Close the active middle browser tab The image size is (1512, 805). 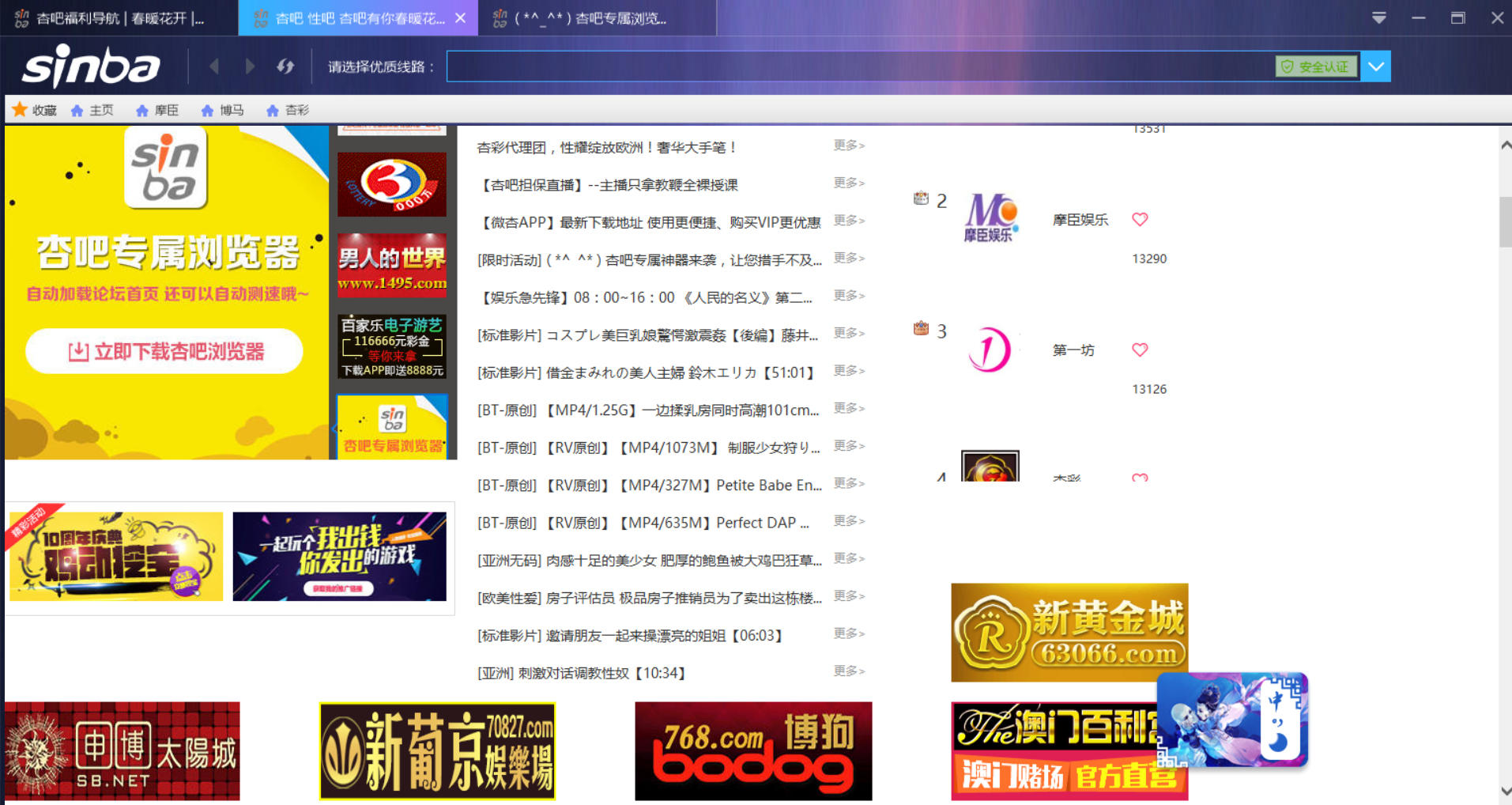click(x=460, y=17)
